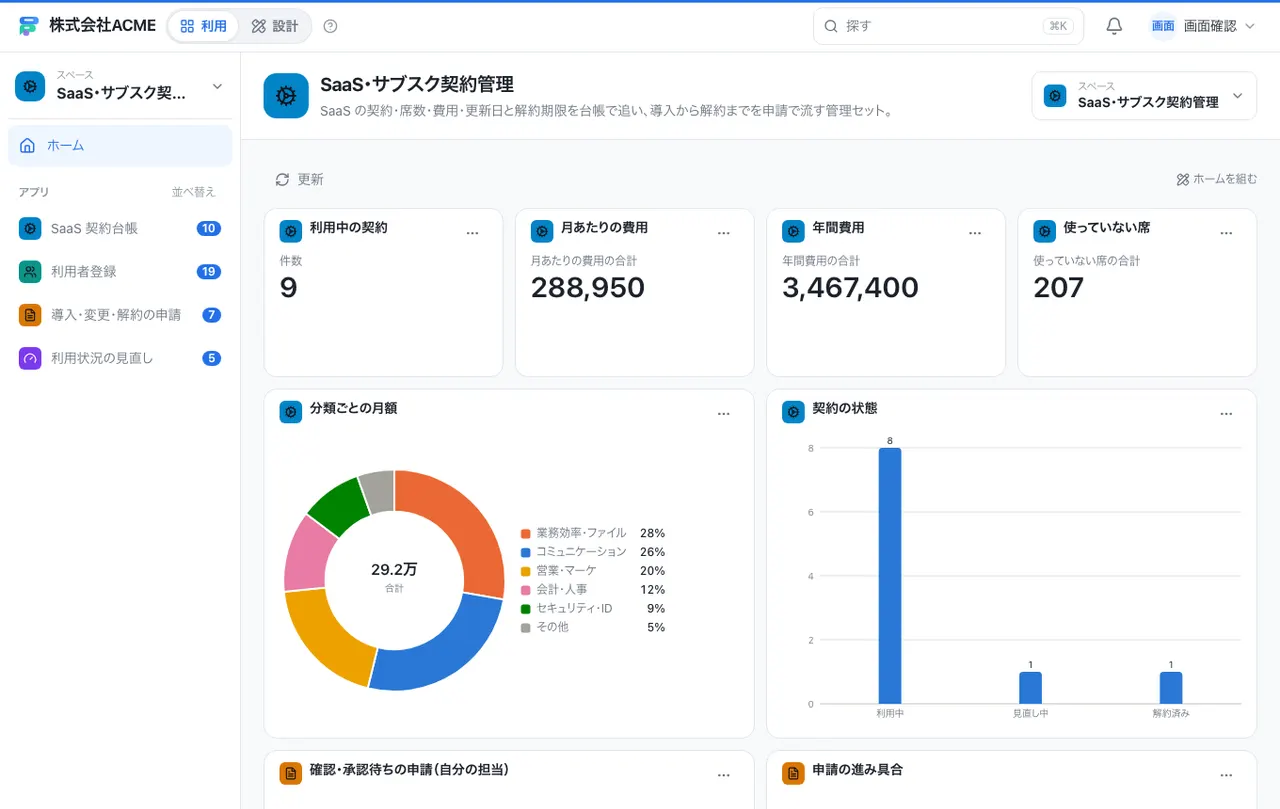Open the 月あたりの費用 card options menu
The height and width of the screenshot is (809, 1280).
[724, 233]
